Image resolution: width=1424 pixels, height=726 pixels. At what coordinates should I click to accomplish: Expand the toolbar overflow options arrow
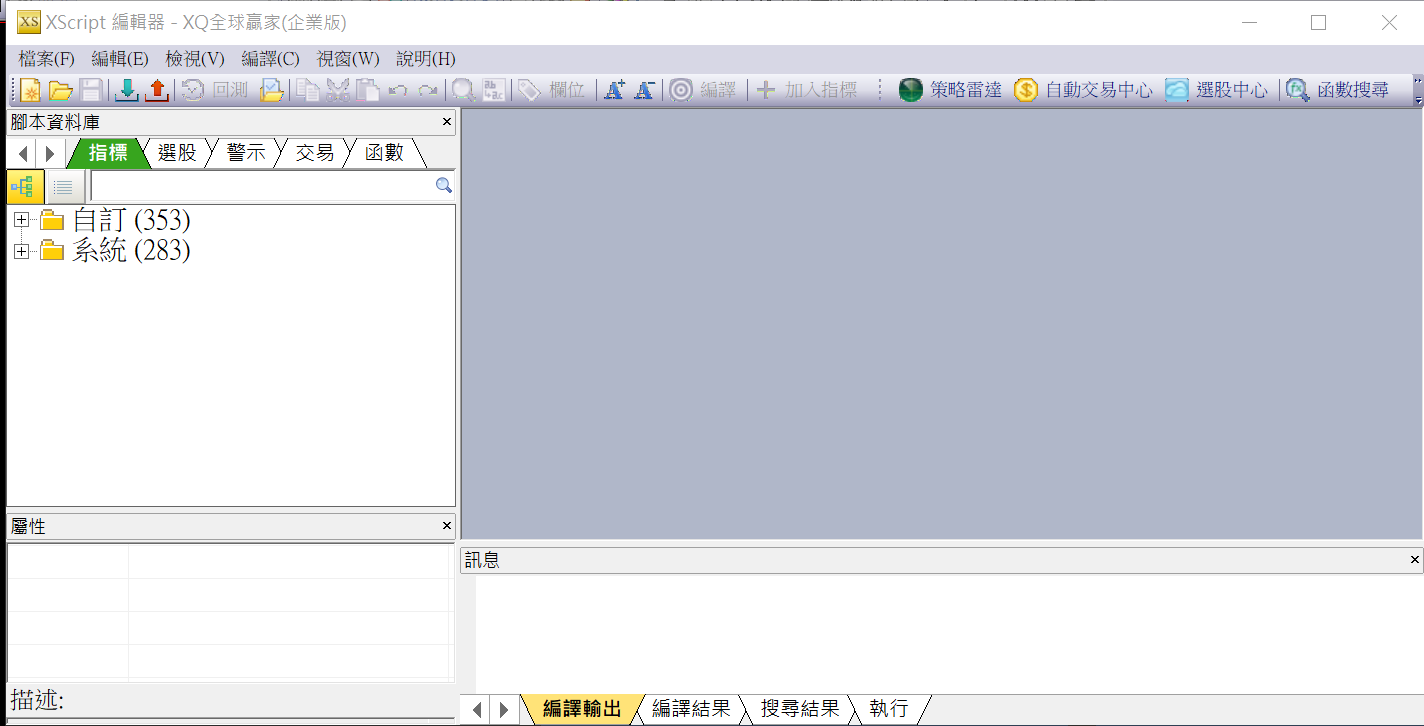point(1418,91)
